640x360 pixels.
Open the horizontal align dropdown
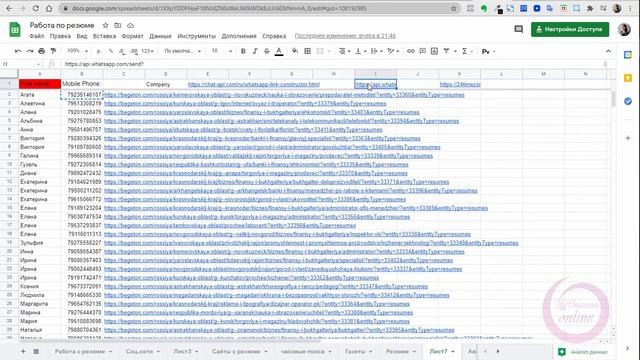(x=344, y=51)
